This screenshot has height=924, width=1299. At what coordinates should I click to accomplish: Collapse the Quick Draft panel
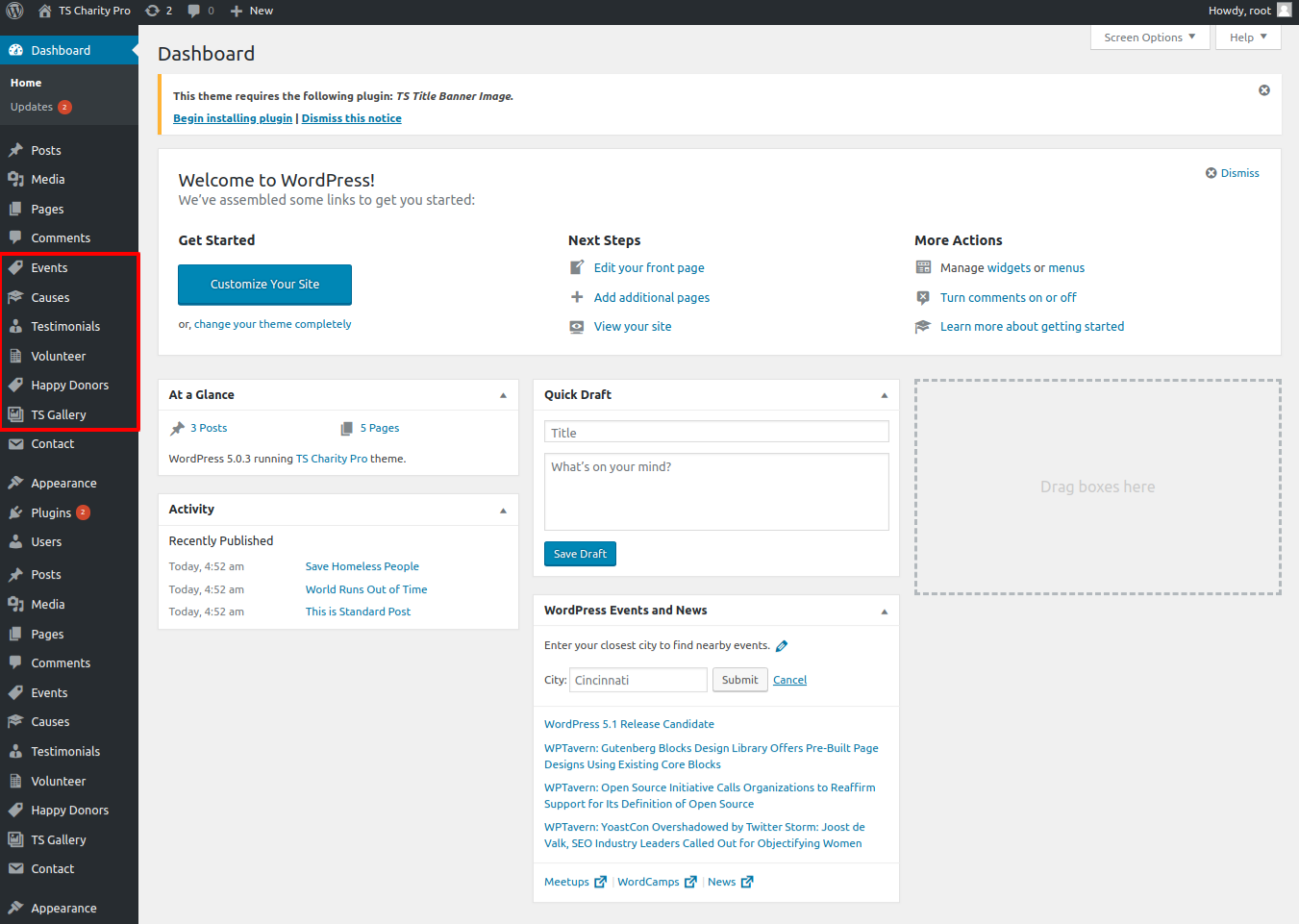884,395
